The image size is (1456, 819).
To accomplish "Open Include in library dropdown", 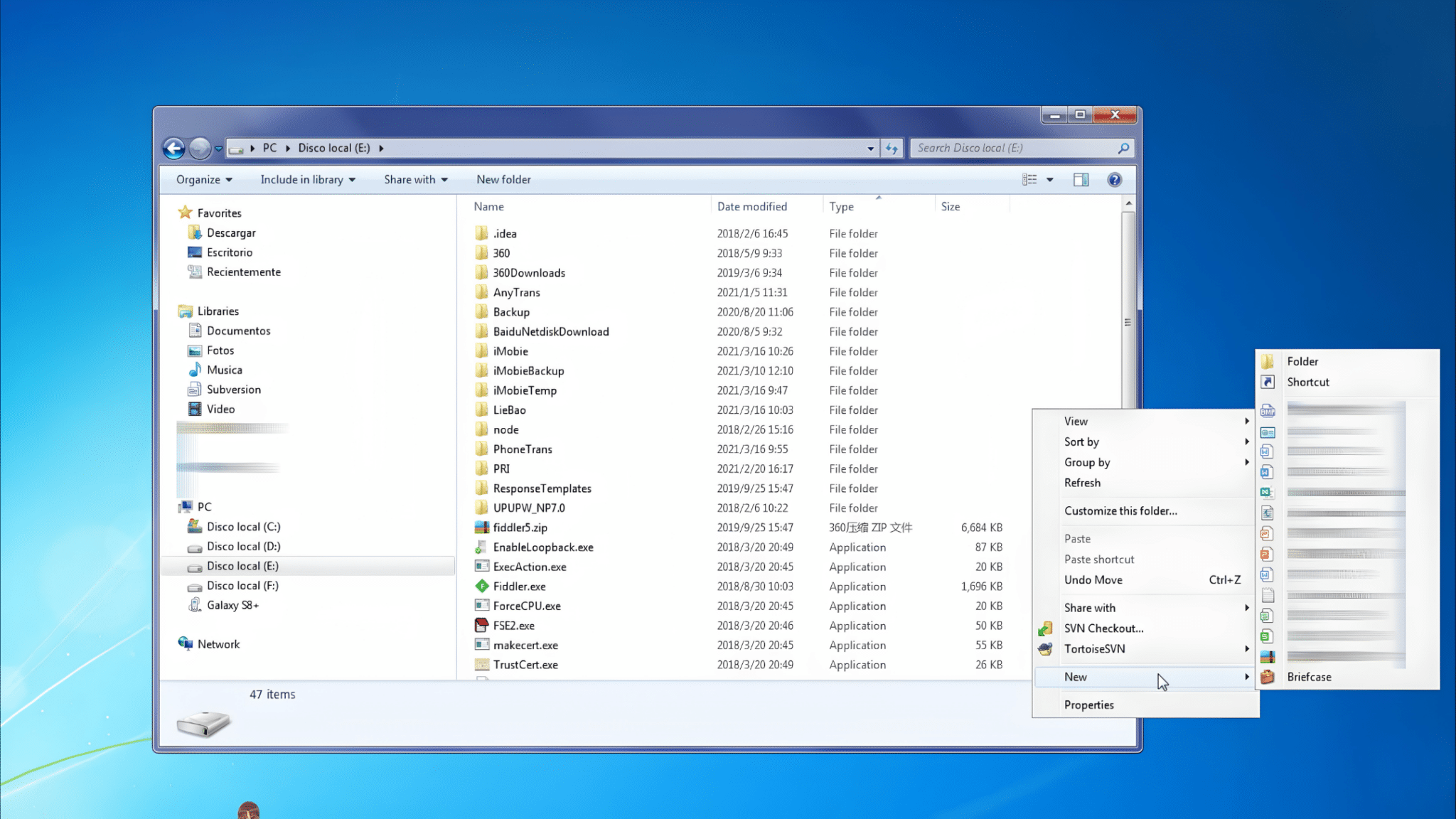I will (308, 180).
